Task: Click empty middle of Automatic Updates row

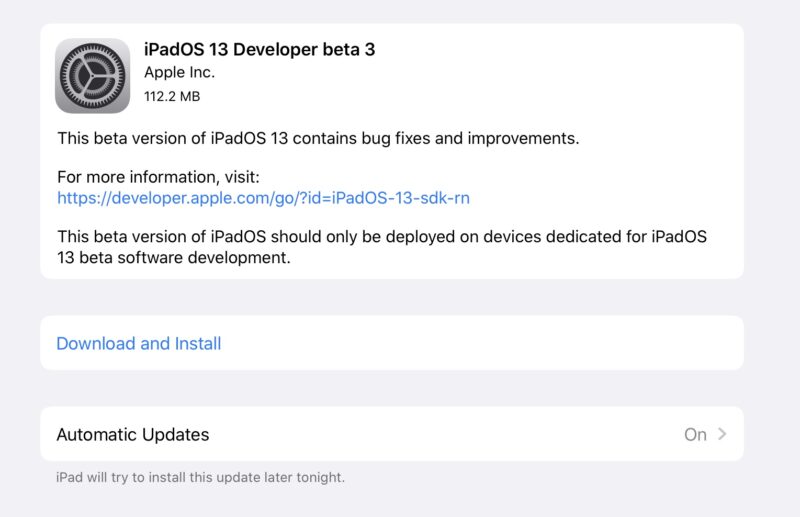Action: point(444,434)
